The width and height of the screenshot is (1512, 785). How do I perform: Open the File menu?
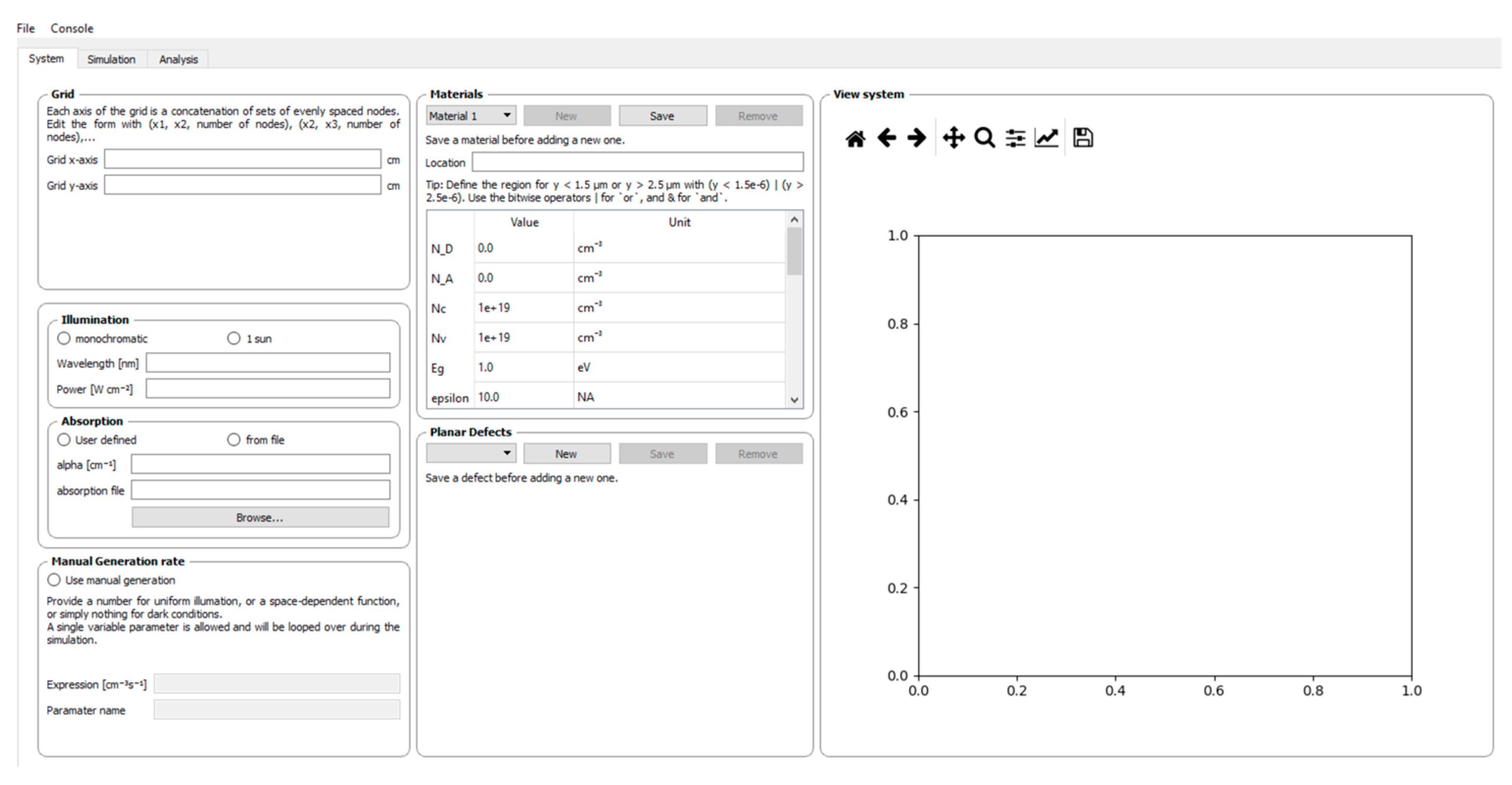pyautogui.click(x=25, y=28)
